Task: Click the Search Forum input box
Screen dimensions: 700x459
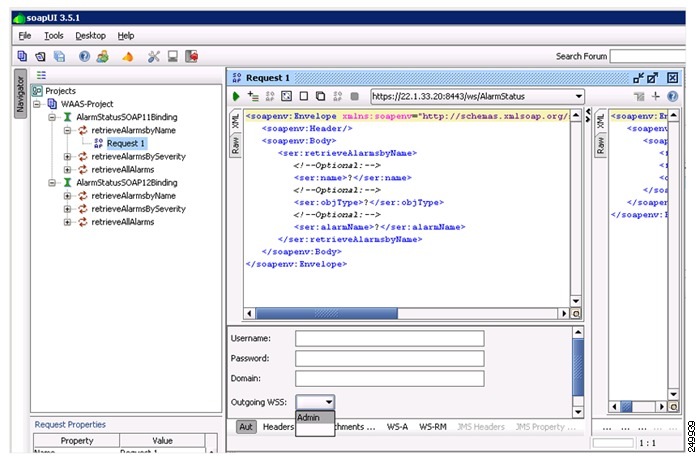Action: (x=647, y=56)
